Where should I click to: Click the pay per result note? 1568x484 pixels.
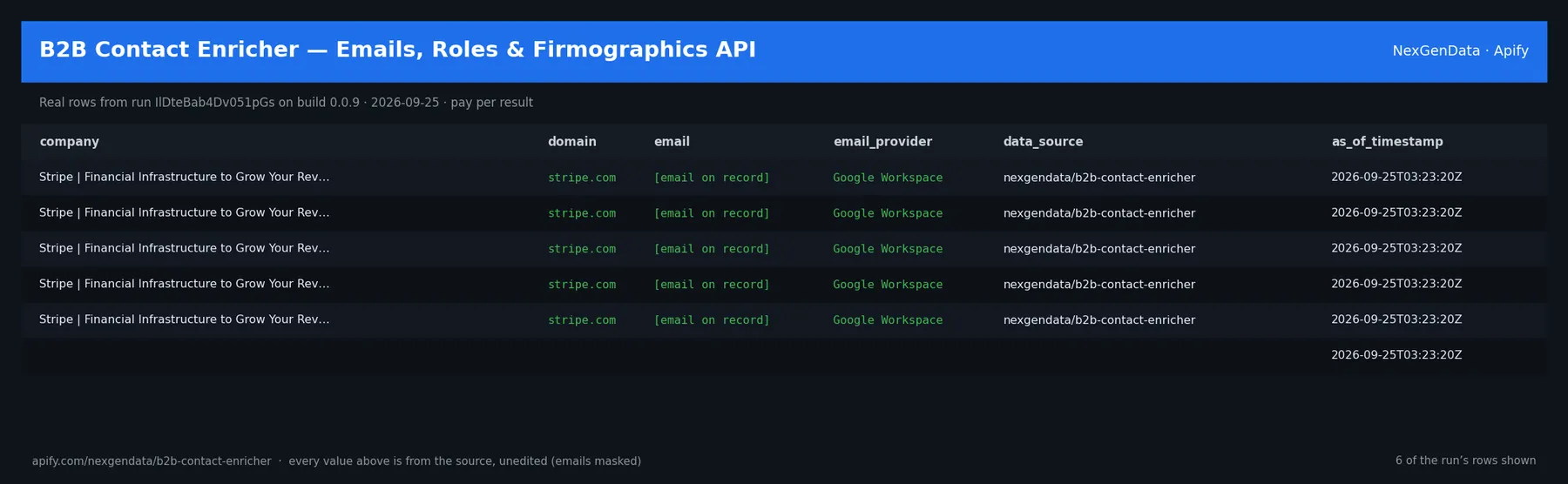coord(491,103)
